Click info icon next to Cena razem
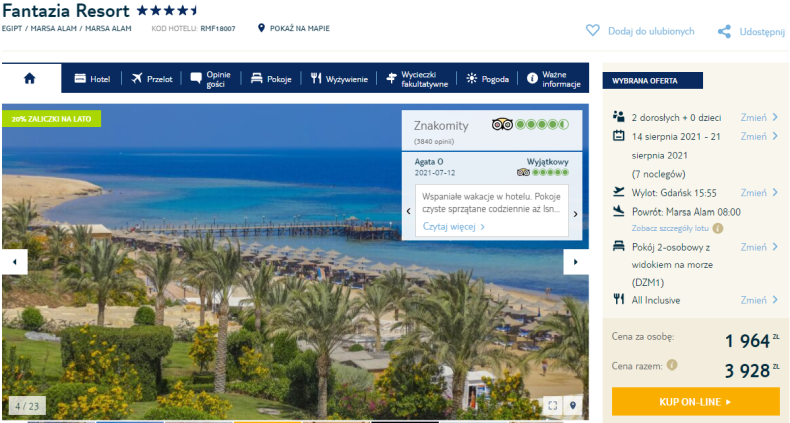 tap(672, 365)
